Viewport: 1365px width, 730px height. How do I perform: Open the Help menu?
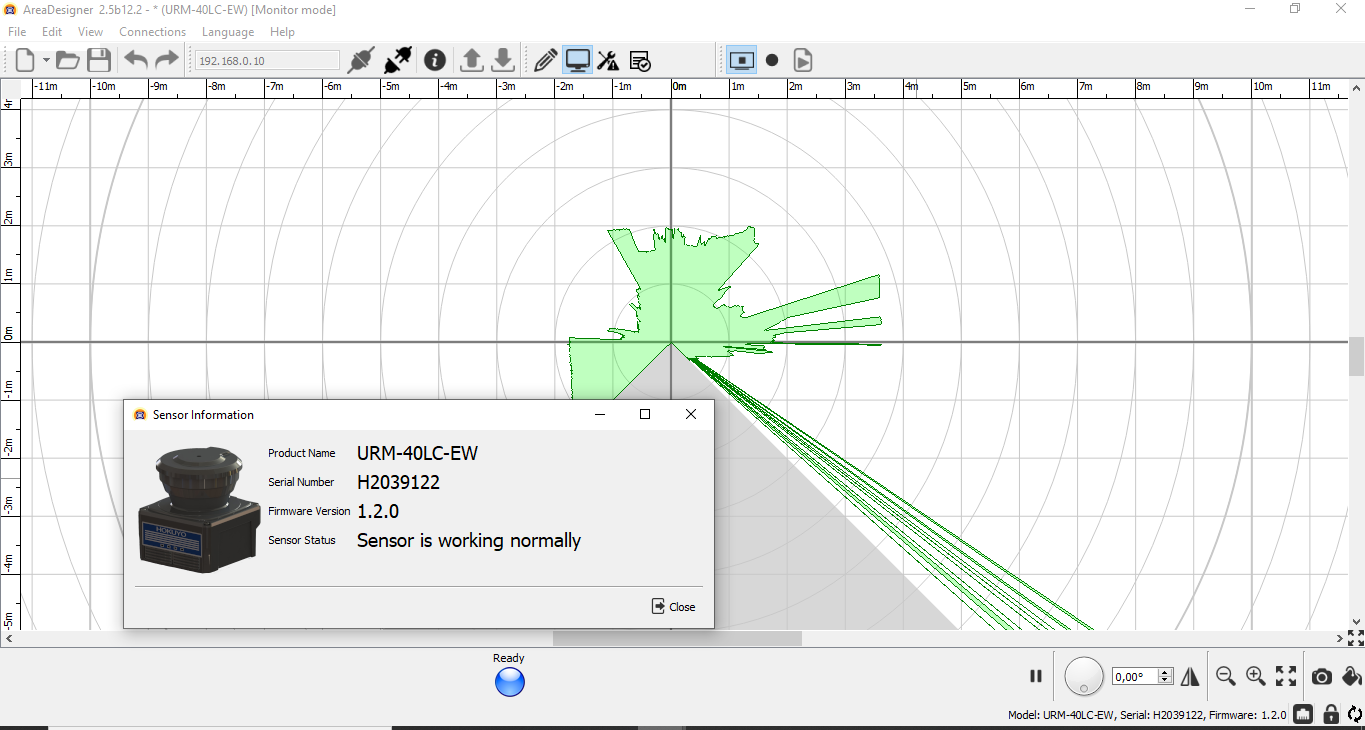[x=283, y=32]
